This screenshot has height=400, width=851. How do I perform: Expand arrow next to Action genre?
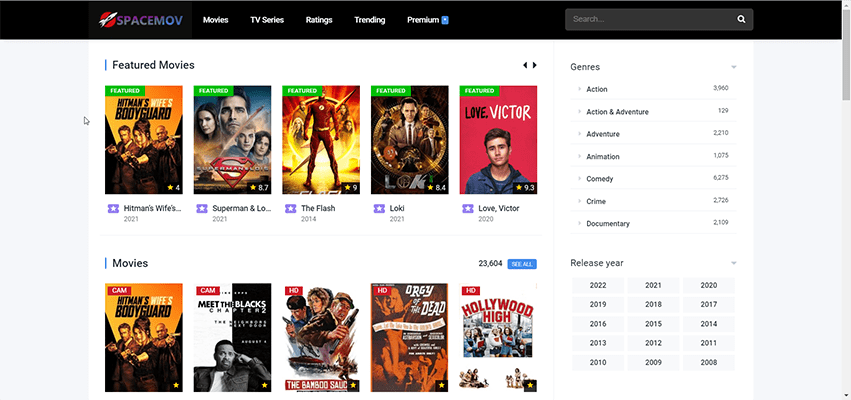580,89
